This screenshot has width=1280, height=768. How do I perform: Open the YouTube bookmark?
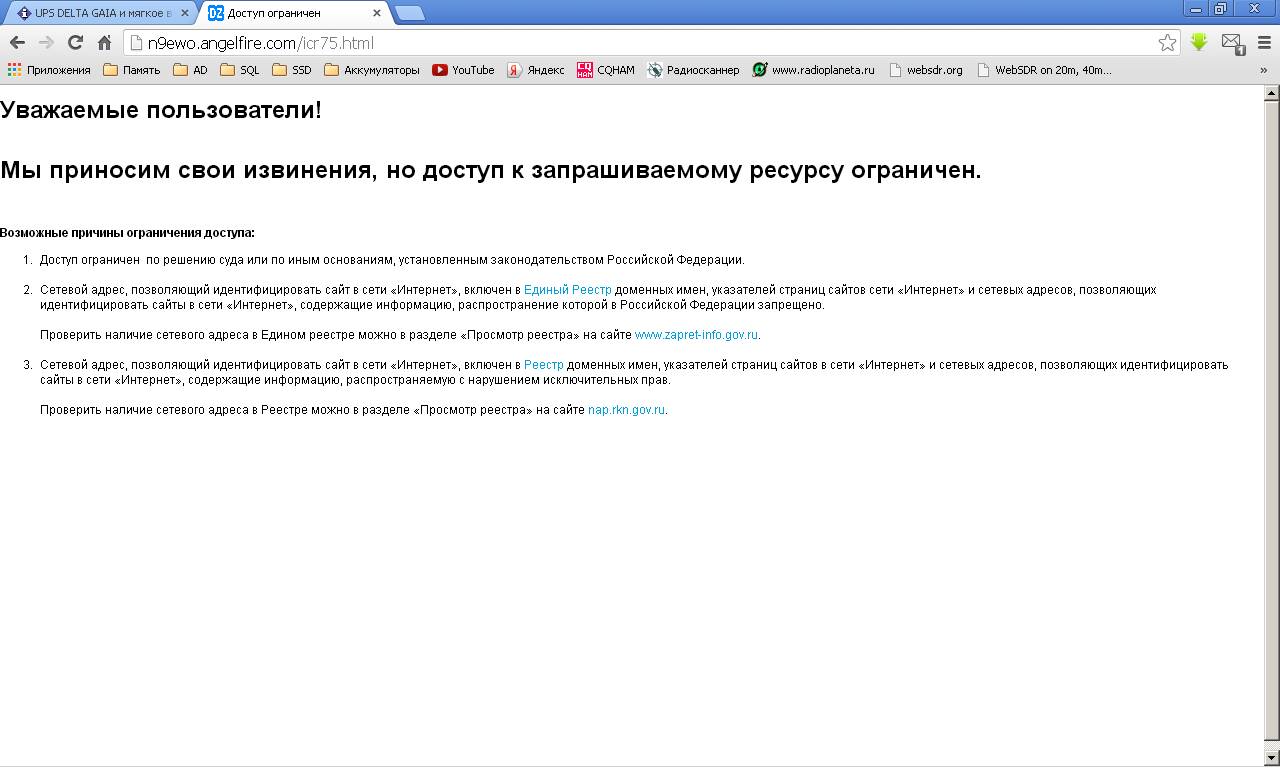tap(463, 70)
